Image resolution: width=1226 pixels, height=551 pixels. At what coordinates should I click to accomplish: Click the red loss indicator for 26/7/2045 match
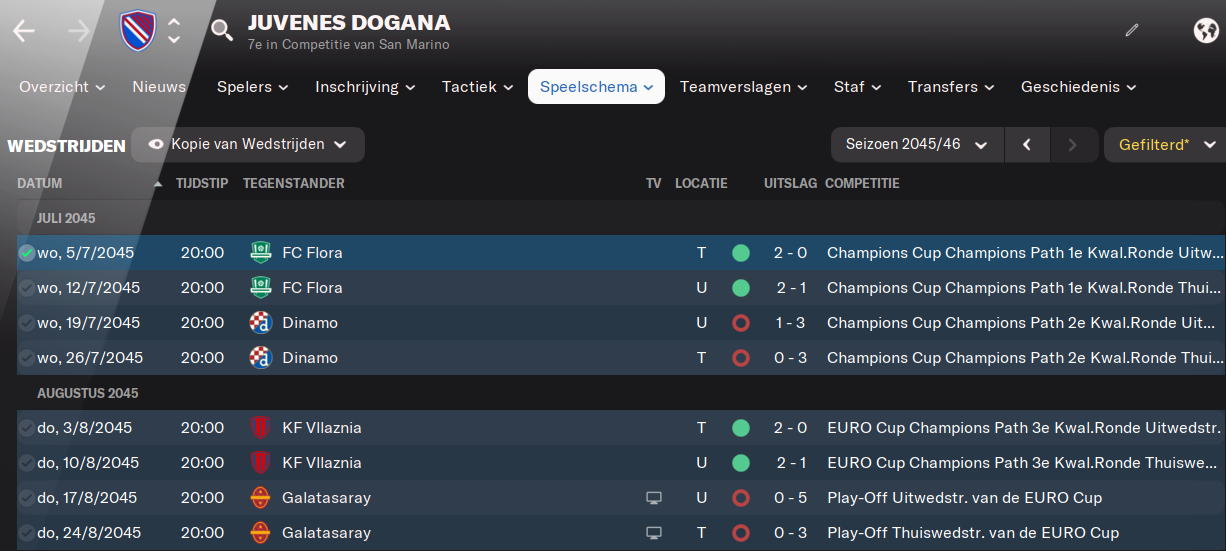pos(740,358)
